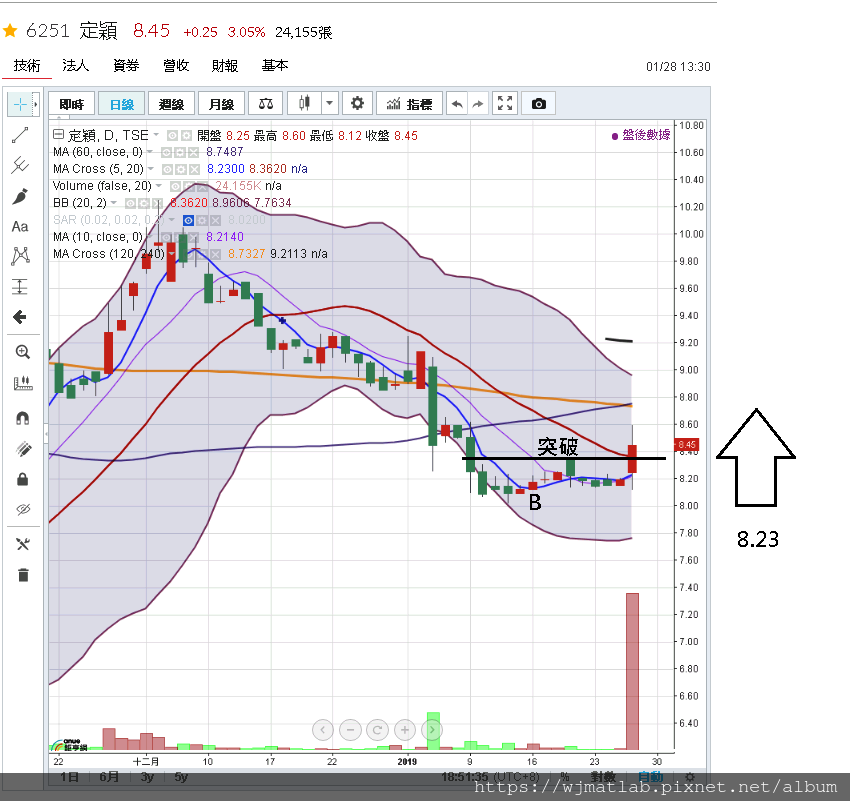Toggle the magnet snap mode
Screen dimensions: 850x801
point(22,418)
